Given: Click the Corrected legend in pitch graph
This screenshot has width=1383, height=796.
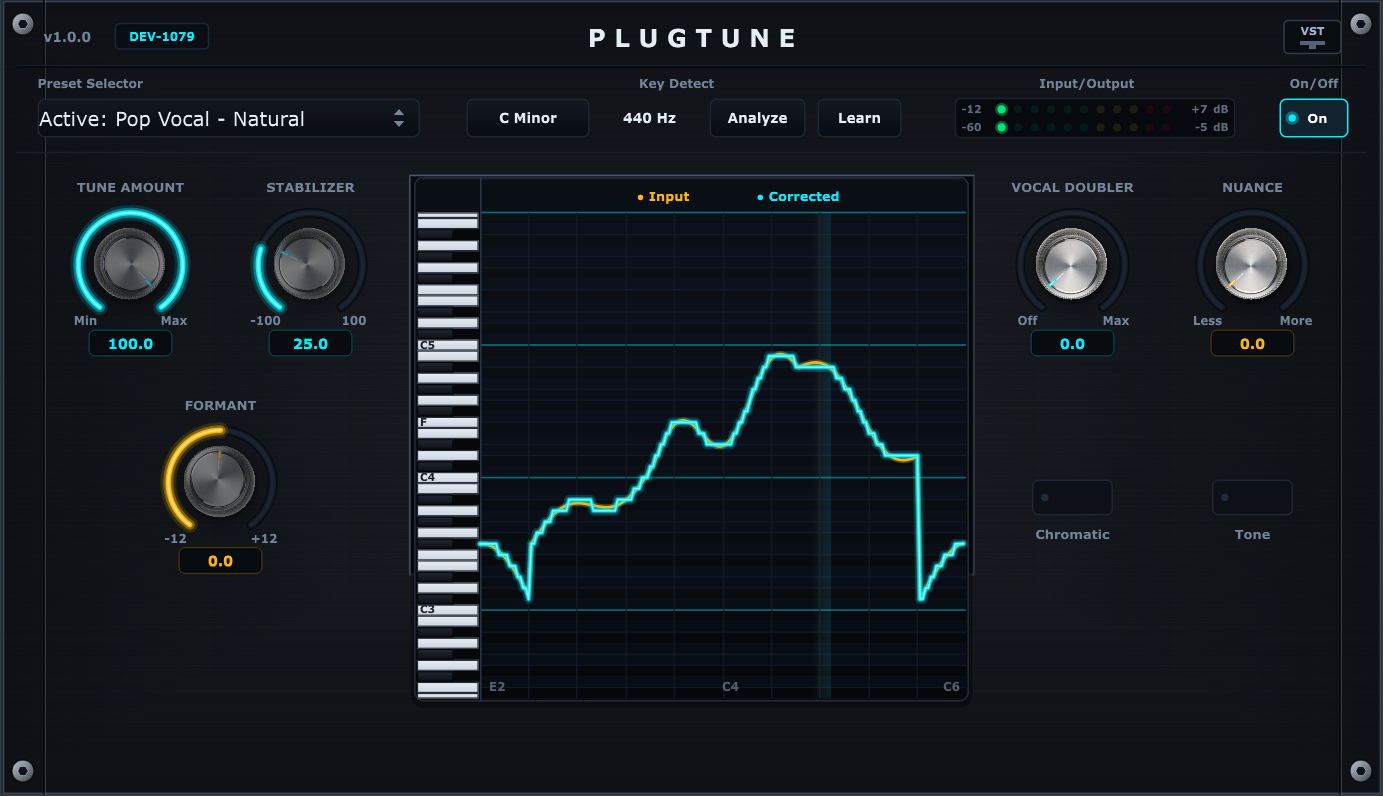Looking at the screenshot, I should pos(798,197).
